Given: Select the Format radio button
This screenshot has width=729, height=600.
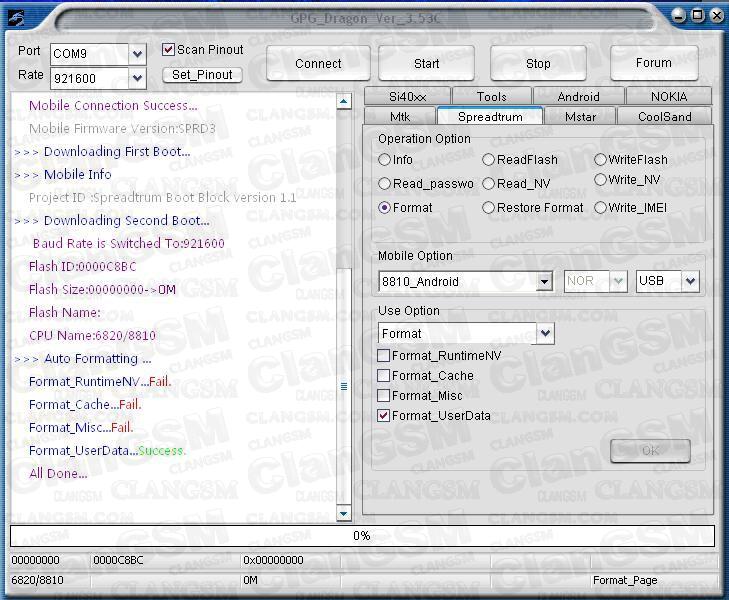Looking at the screenshot, I should pos(384,208).
